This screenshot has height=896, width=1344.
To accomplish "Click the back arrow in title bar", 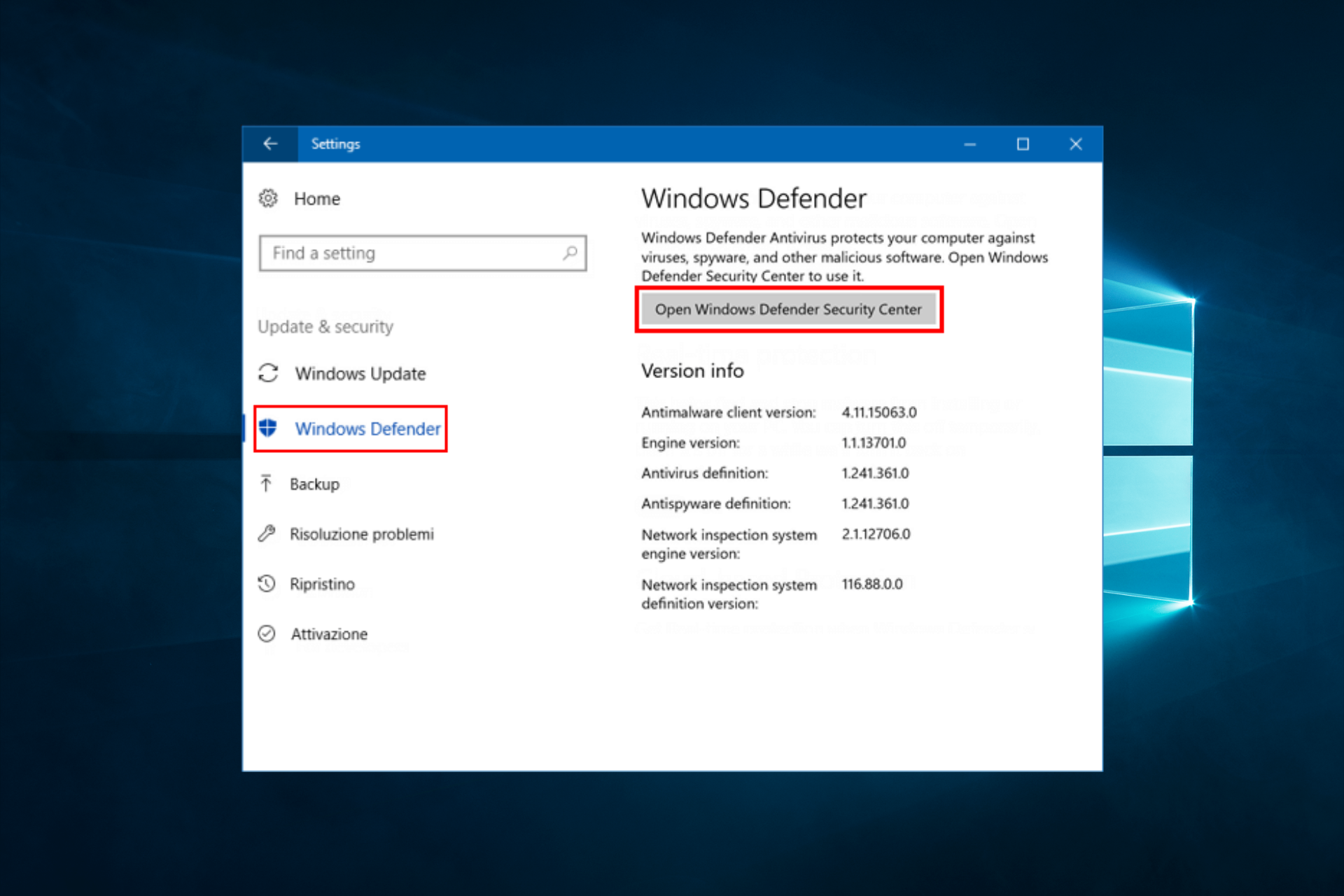I will (270, 143).
